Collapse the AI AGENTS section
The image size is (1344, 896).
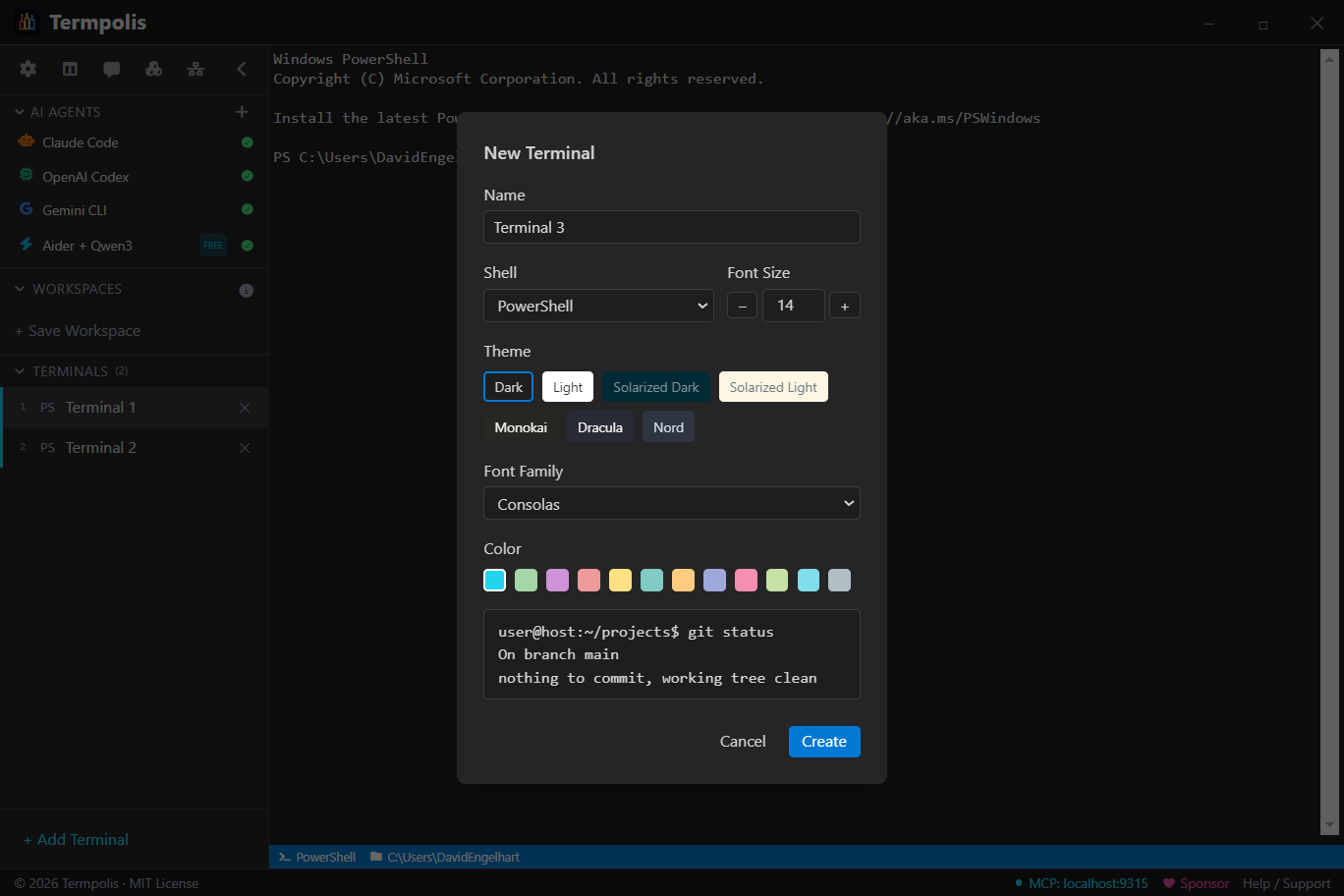pyautogui.click(x=20, y=111)
